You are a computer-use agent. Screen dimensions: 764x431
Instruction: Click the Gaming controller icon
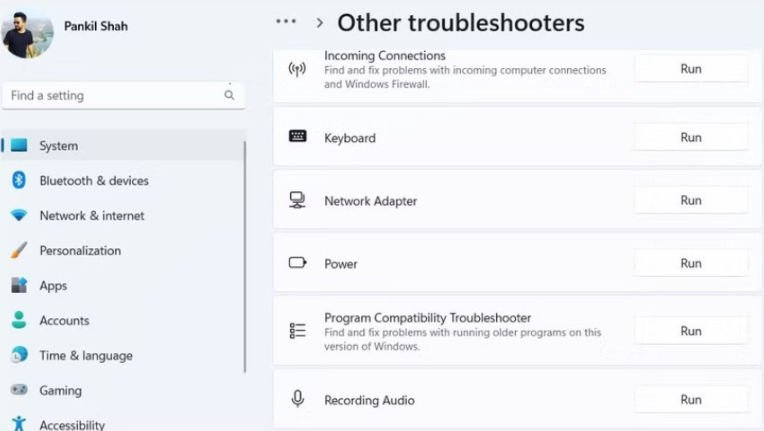point(18,390)
